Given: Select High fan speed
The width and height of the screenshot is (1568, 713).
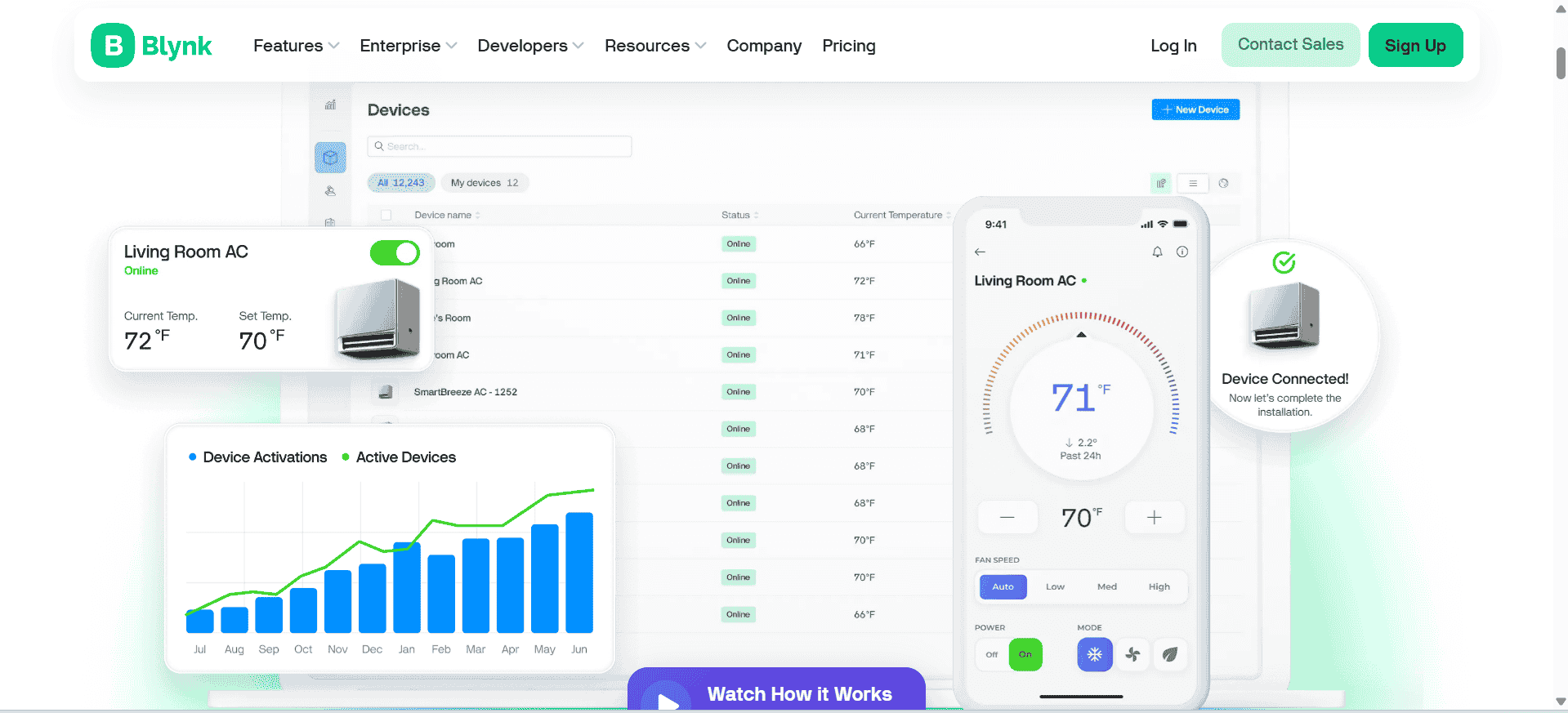Looking at the screenshot, I should 1159,586.
